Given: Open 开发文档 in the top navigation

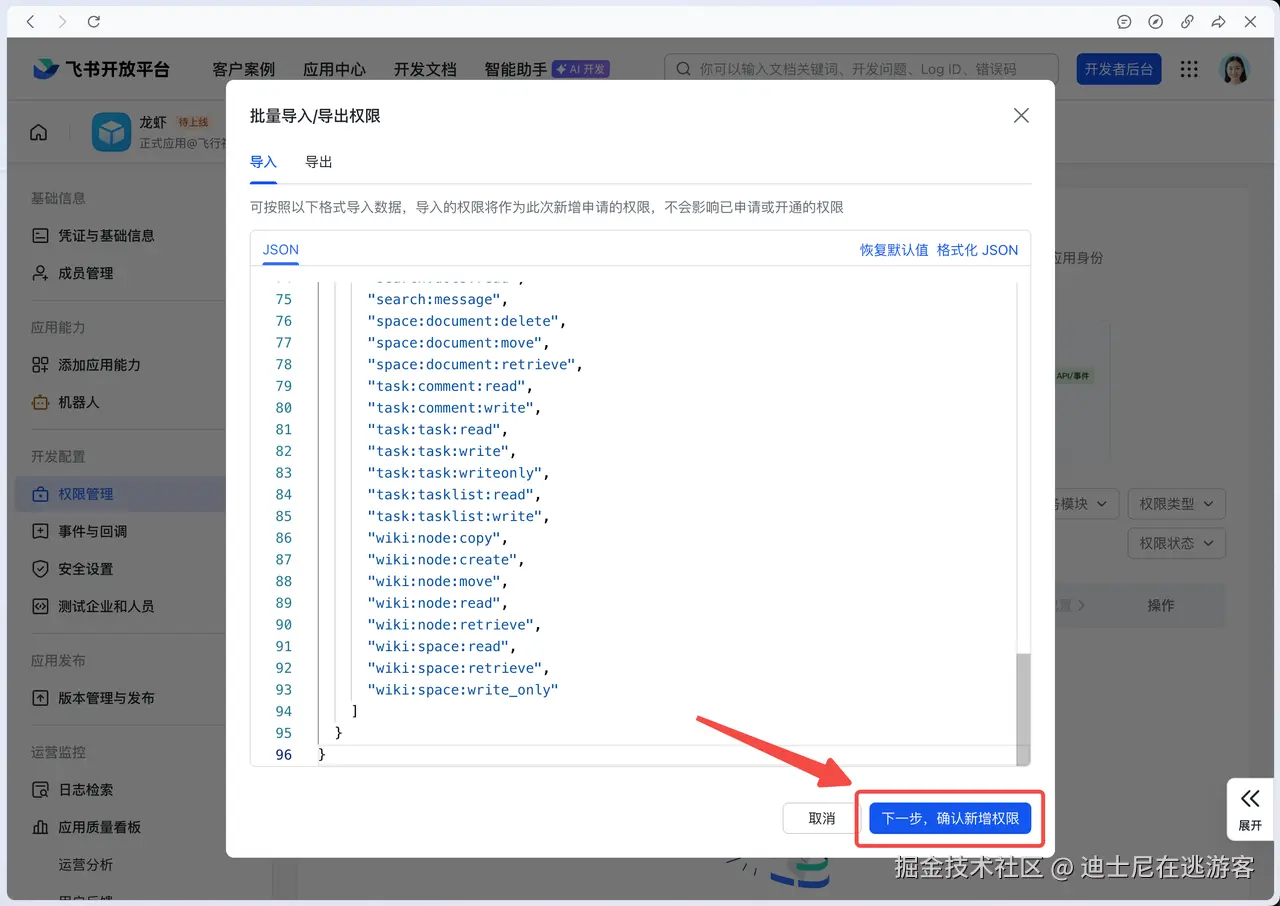Looking at the screenshot, I should point(425,69).
